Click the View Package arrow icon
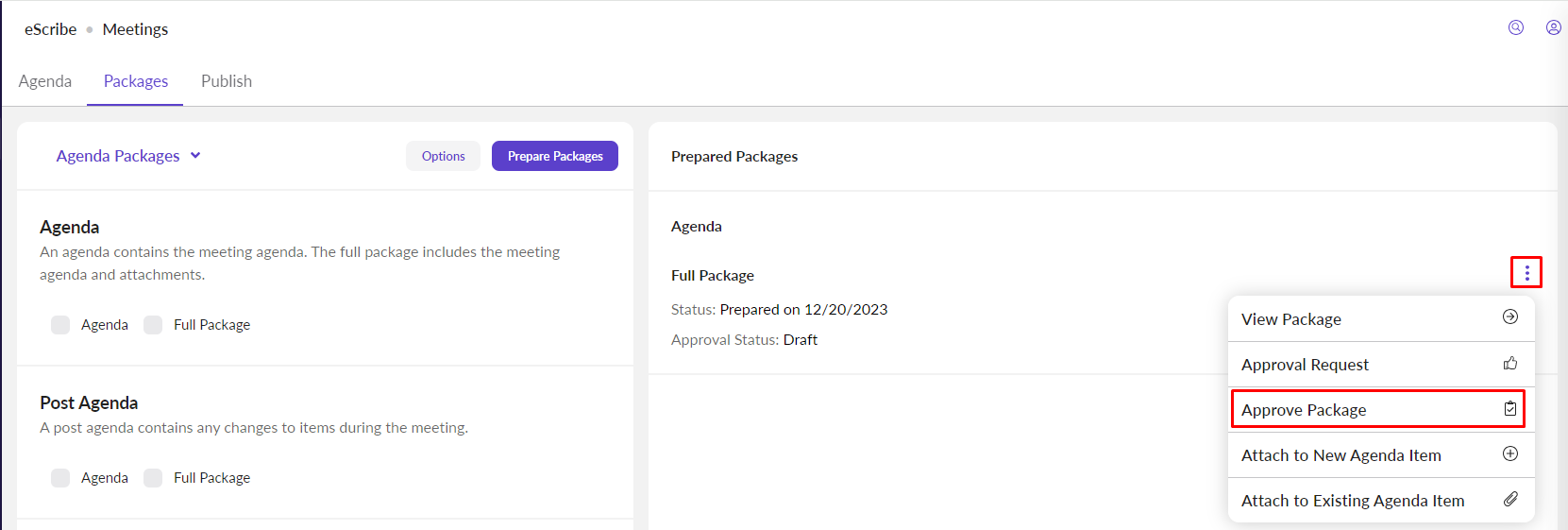The image size is (1568, 530). (x=1510, y=317)
